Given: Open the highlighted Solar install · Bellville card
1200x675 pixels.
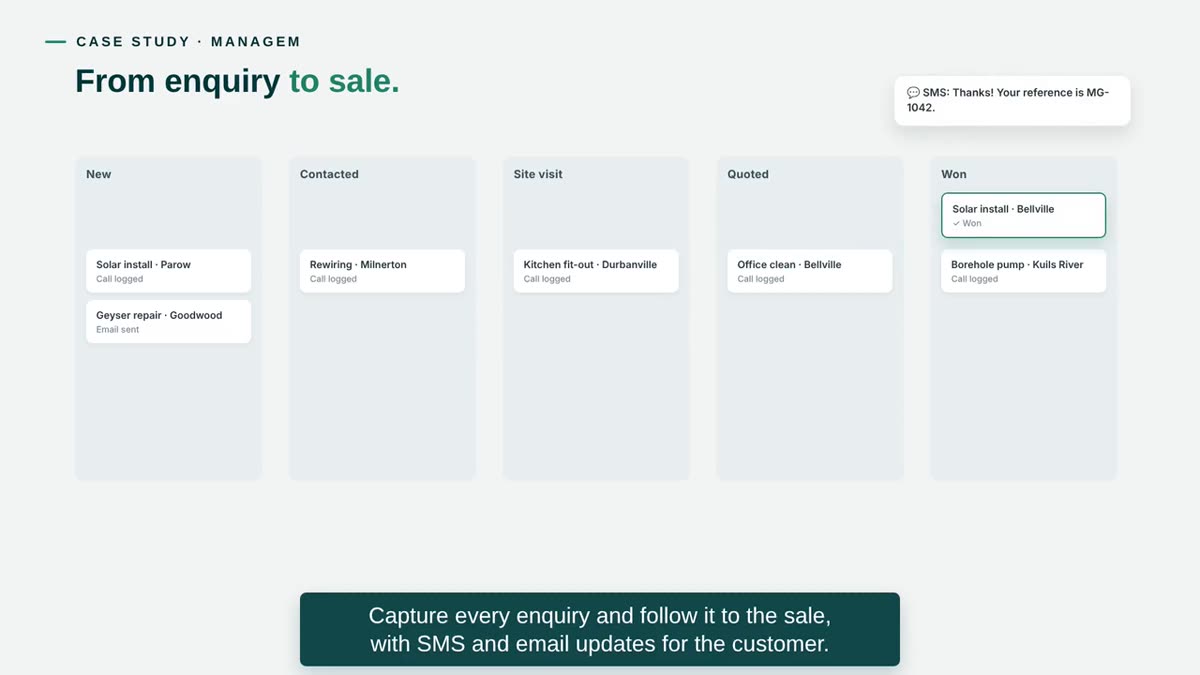Looking at the screenshot, I should point(1023,215).
